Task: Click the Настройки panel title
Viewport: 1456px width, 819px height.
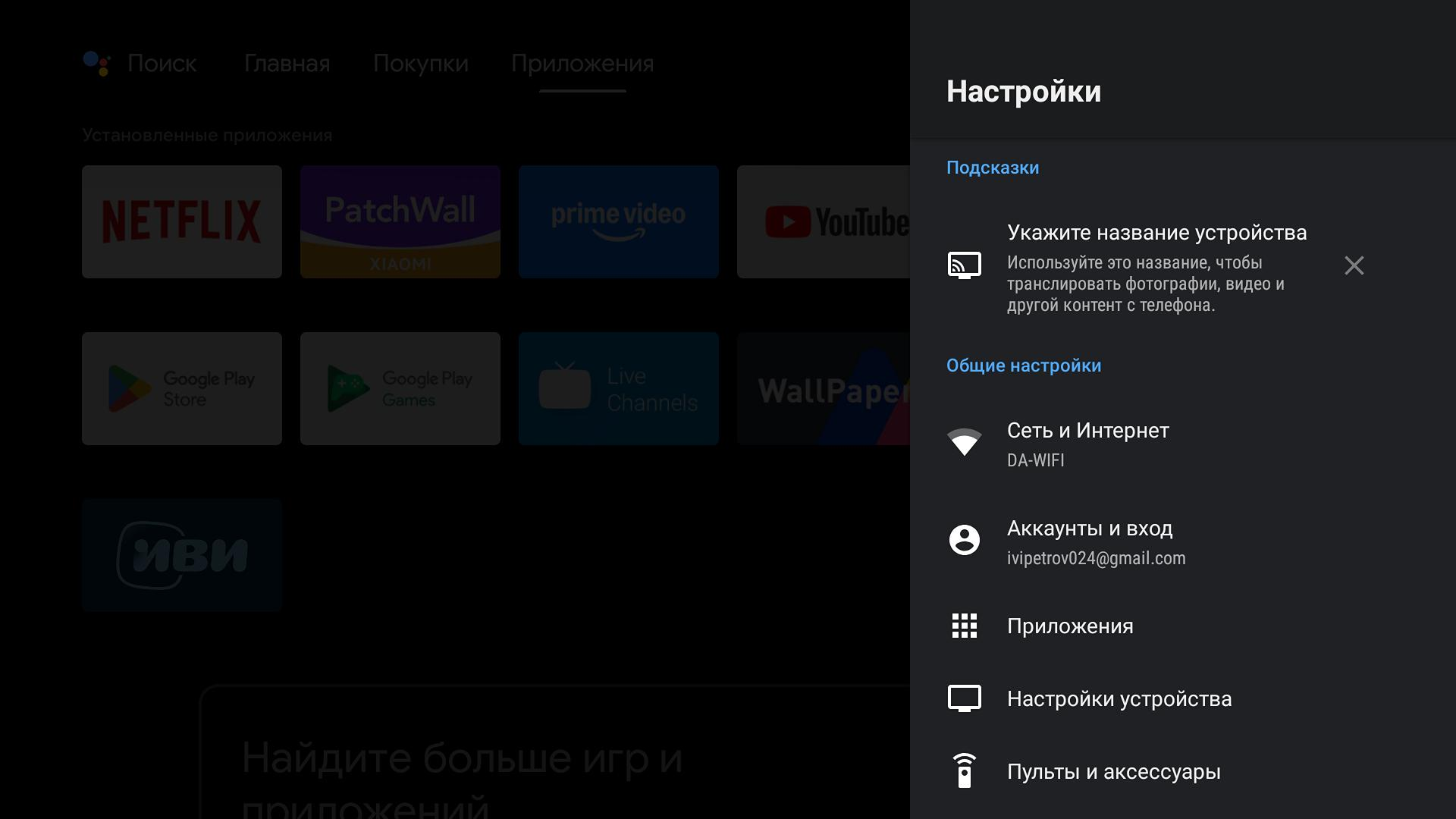Action: point(1024,92)
